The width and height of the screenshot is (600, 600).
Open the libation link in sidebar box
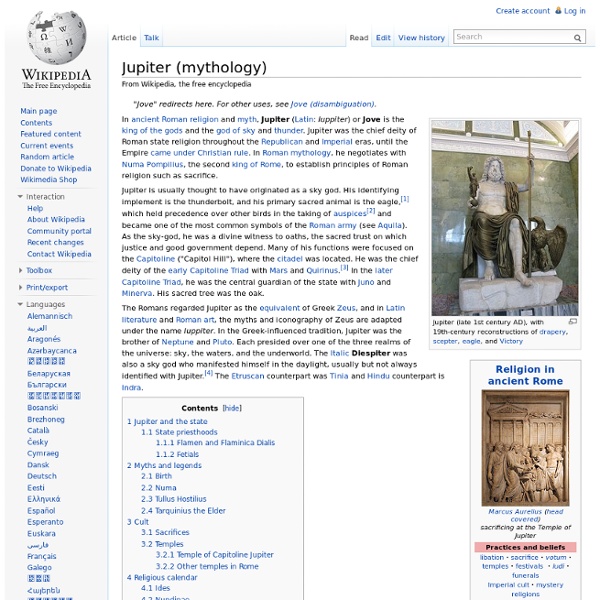point(492,558)
